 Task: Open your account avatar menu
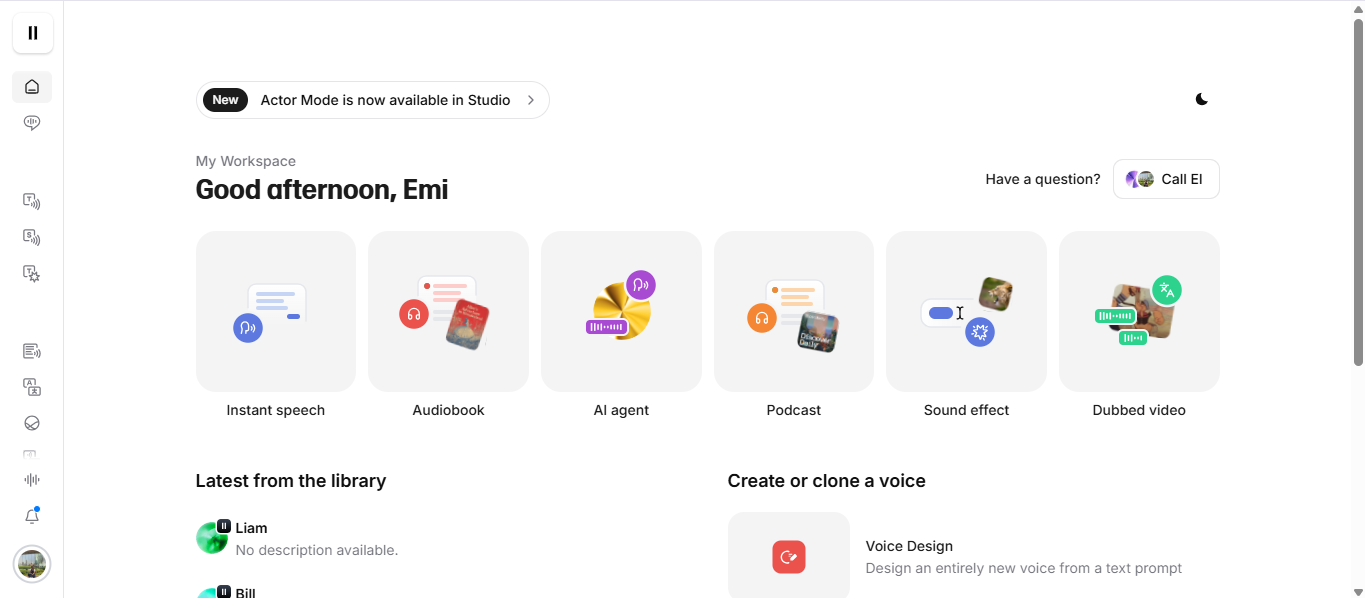(31, 564)
